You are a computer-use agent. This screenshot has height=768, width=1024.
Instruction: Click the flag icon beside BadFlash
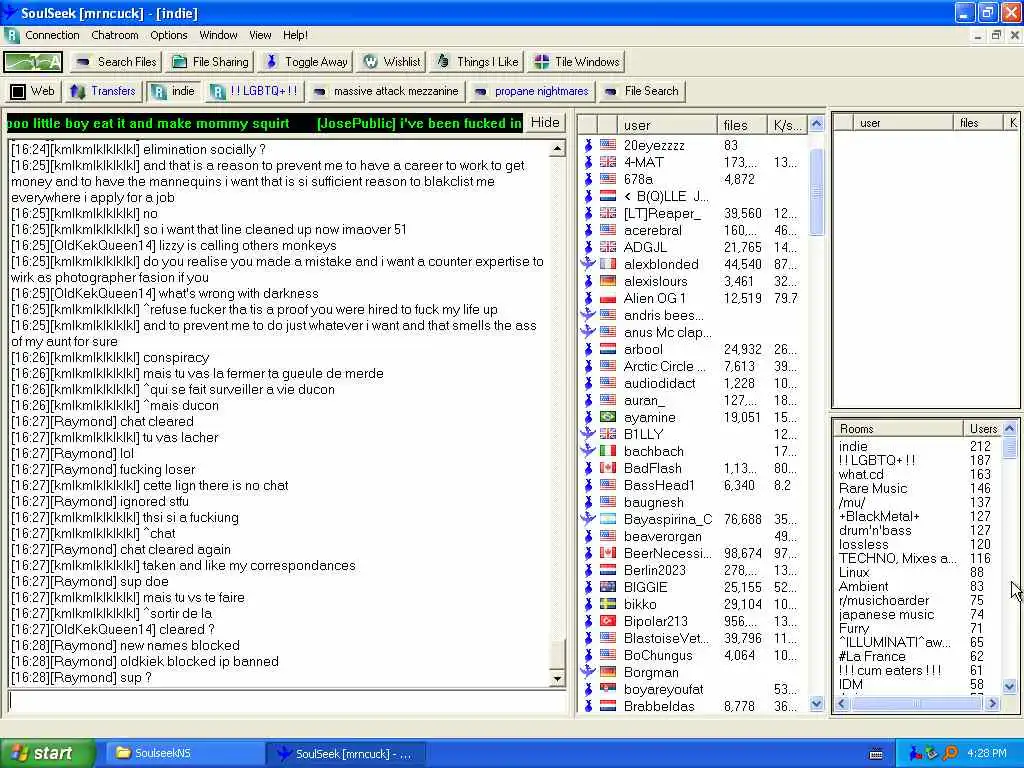[608, 468]
